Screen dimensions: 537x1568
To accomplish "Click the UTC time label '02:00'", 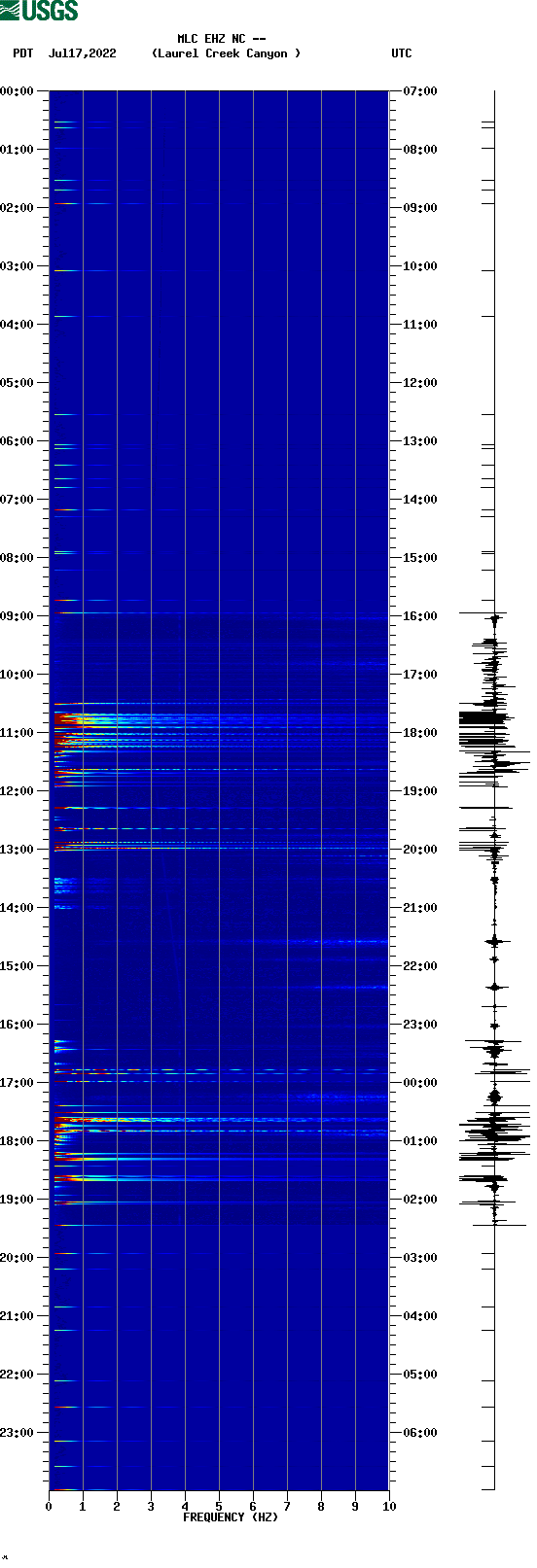I will [420, 1200].
